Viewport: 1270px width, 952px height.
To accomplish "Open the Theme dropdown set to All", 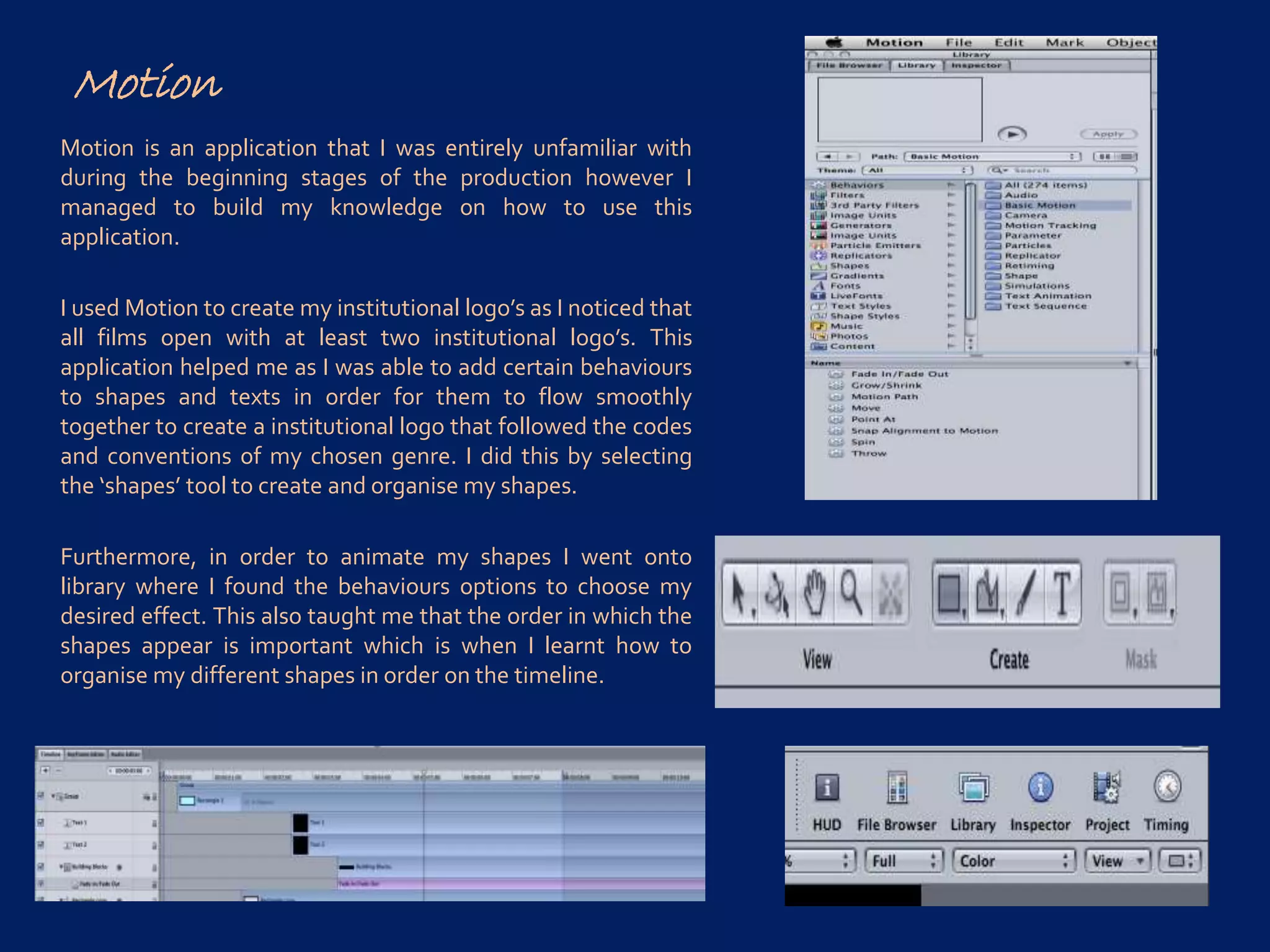I will [917, 170].
